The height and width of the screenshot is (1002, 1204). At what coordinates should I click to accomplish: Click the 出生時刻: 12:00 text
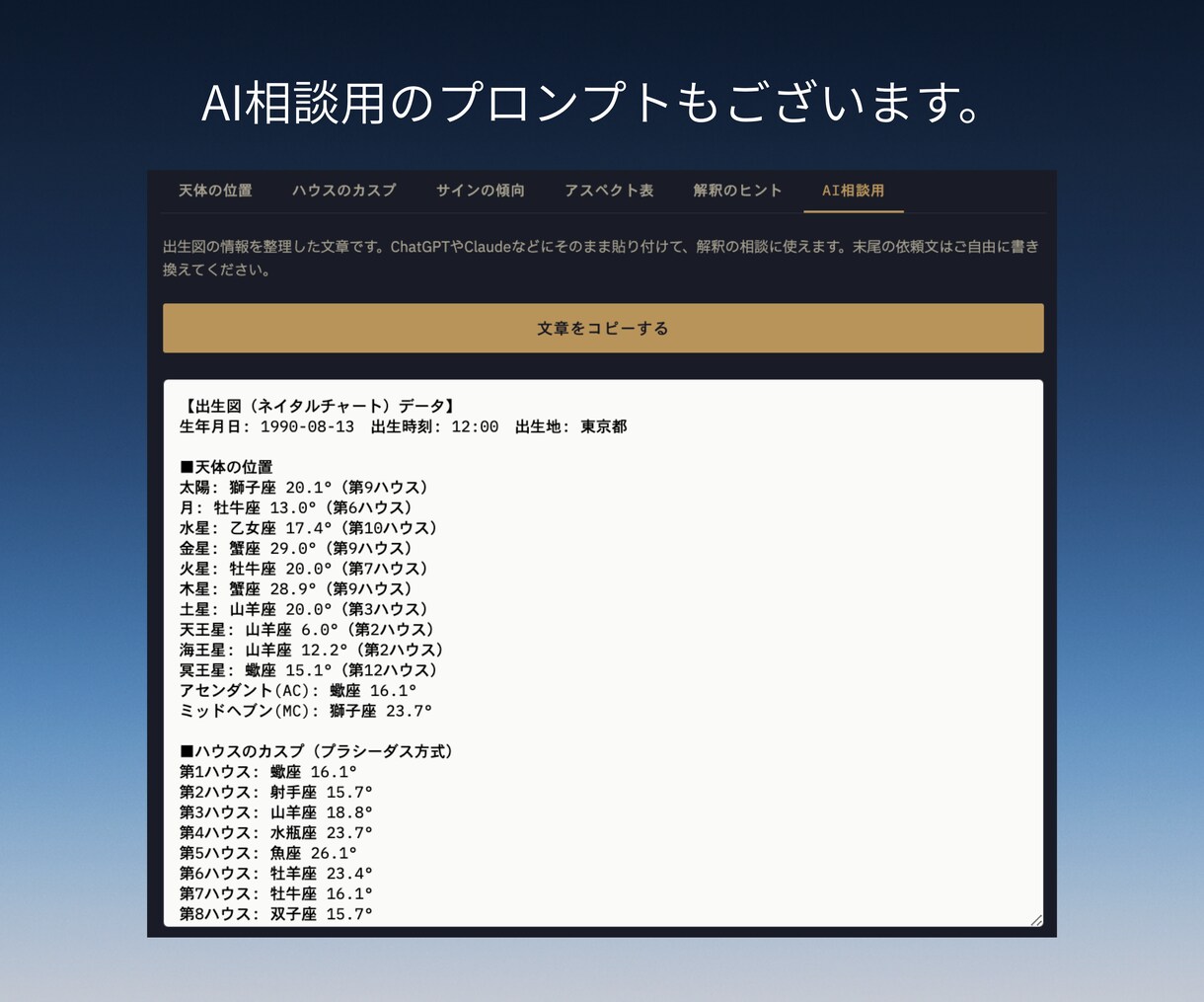pos(435,426)
